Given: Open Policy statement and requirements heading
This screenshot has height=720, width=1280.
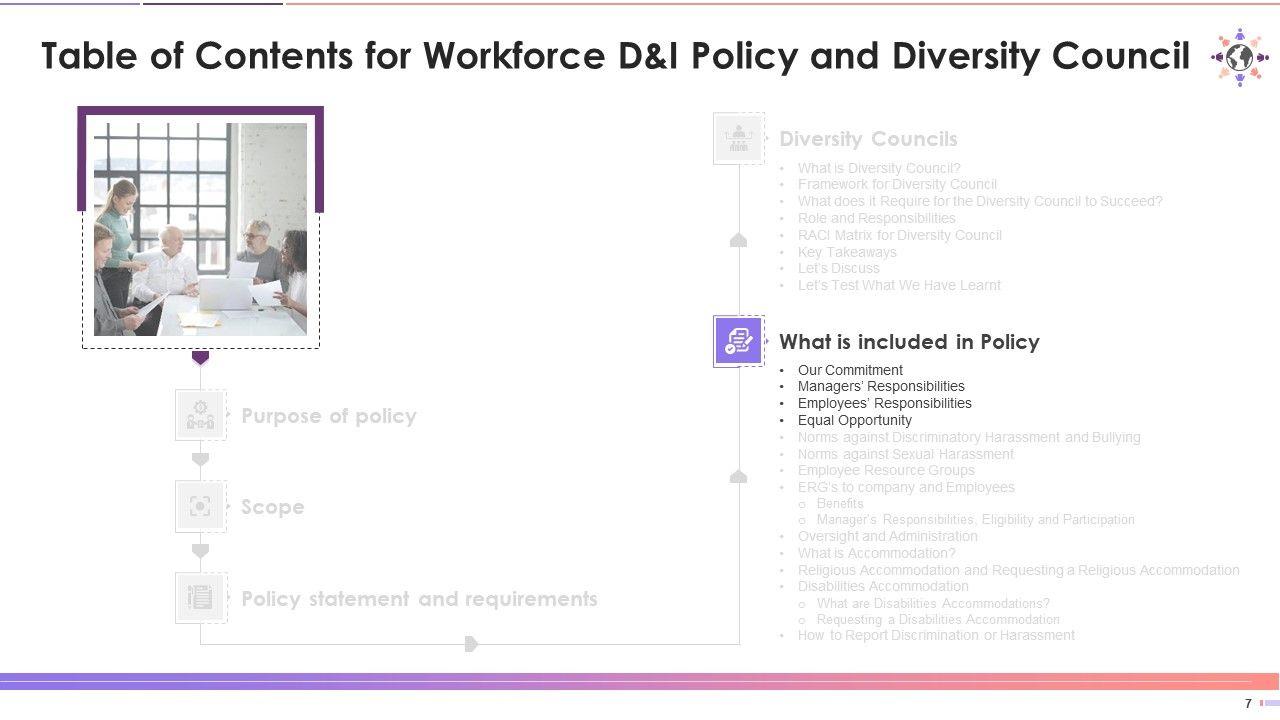Looking at the screenshot, I should pos(419,599).
